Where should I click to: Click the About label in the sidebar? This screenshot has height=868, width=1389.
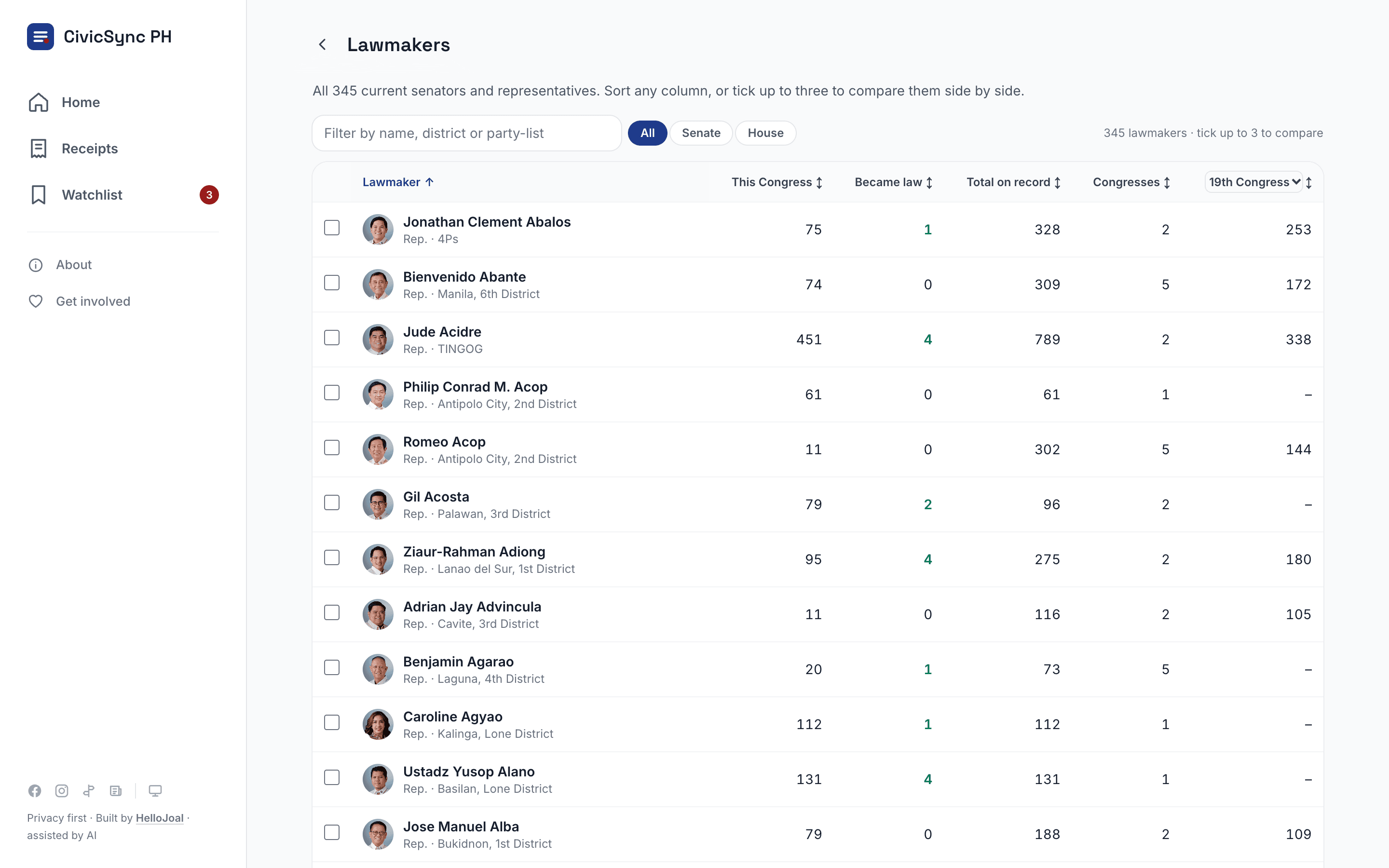tap(73, 265)
